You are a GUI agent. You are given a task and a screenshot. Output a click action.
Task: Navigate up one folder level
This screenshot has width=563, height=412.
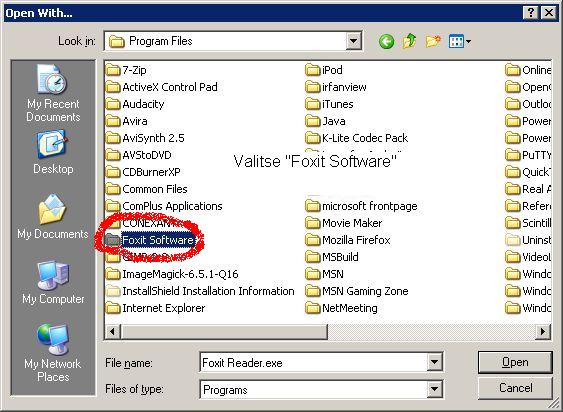click(410, 41)
